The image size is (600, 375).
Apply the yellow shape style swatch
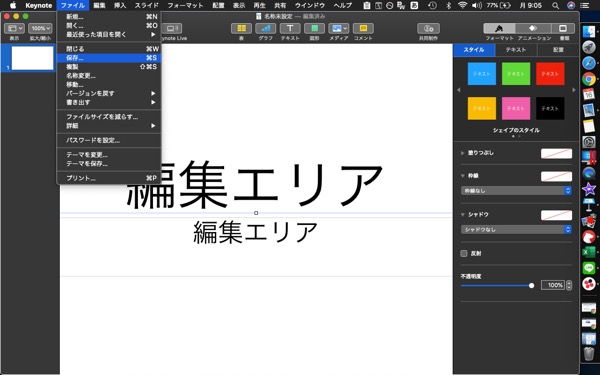point(482,108)
